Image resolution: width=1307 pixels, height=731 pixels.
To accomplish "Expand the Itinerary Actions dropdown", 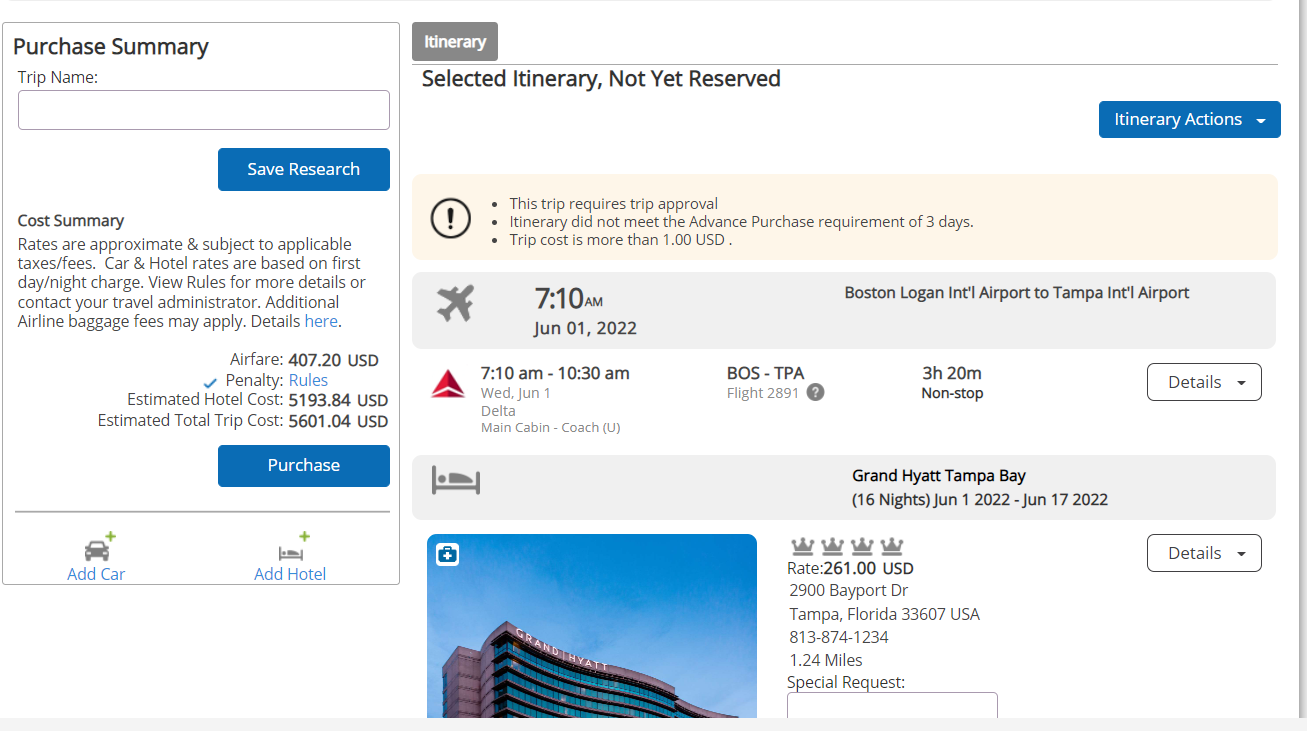I will (1189, 120).
